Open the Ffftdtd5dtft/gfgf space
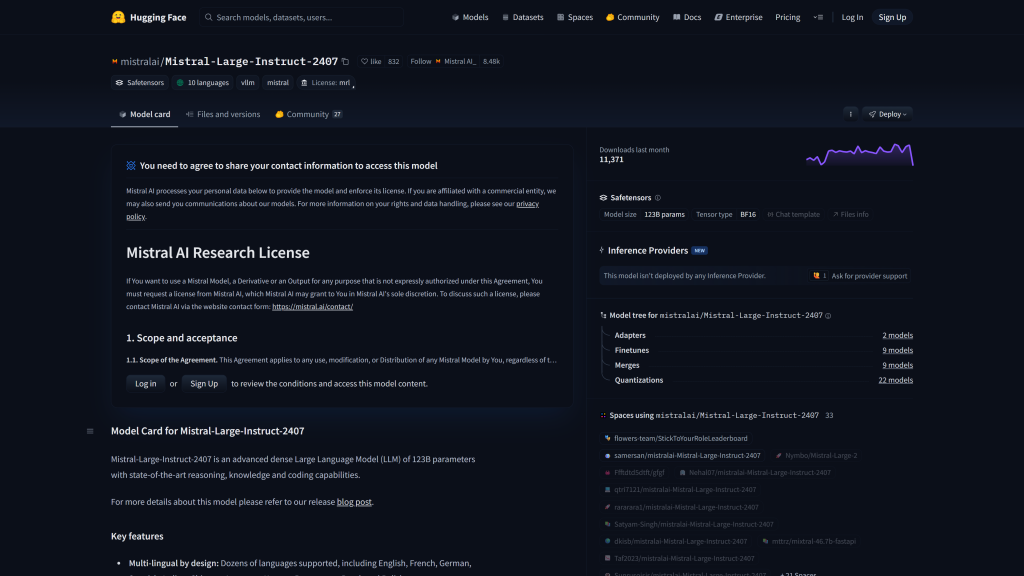The height and width of the screenshot is (576, 1024). pyautogui.click(x=633, y=472)
